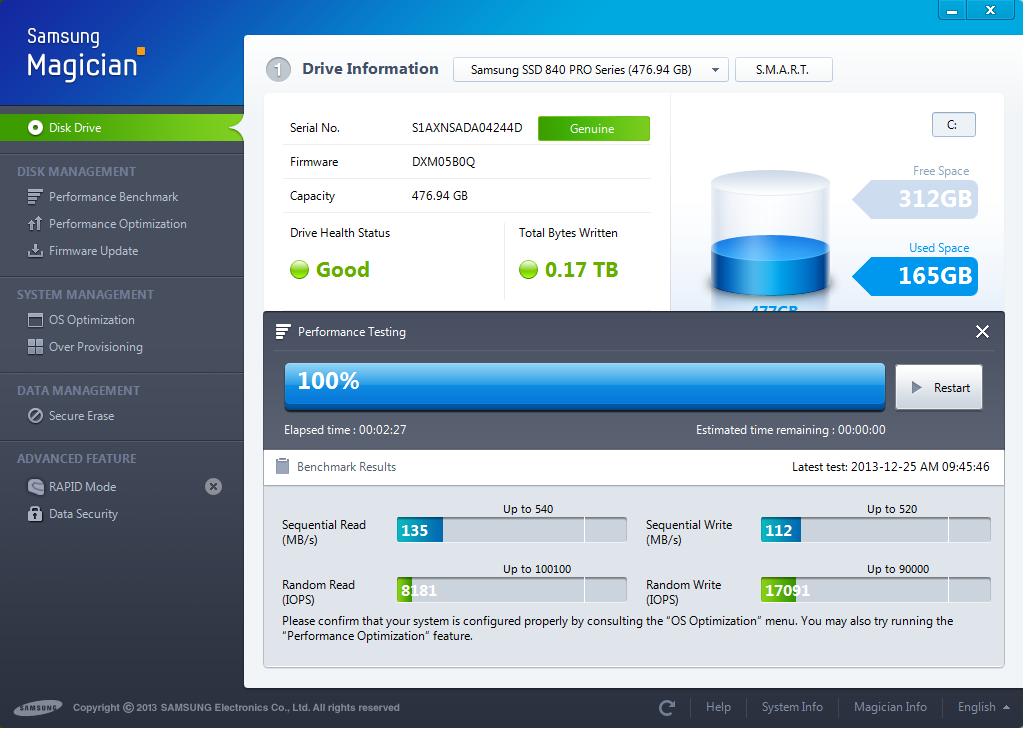The height and width of the screenshot is (729, 1023).
Task: Select Disk Drive in the sidebar
Action: pos(75,128)
